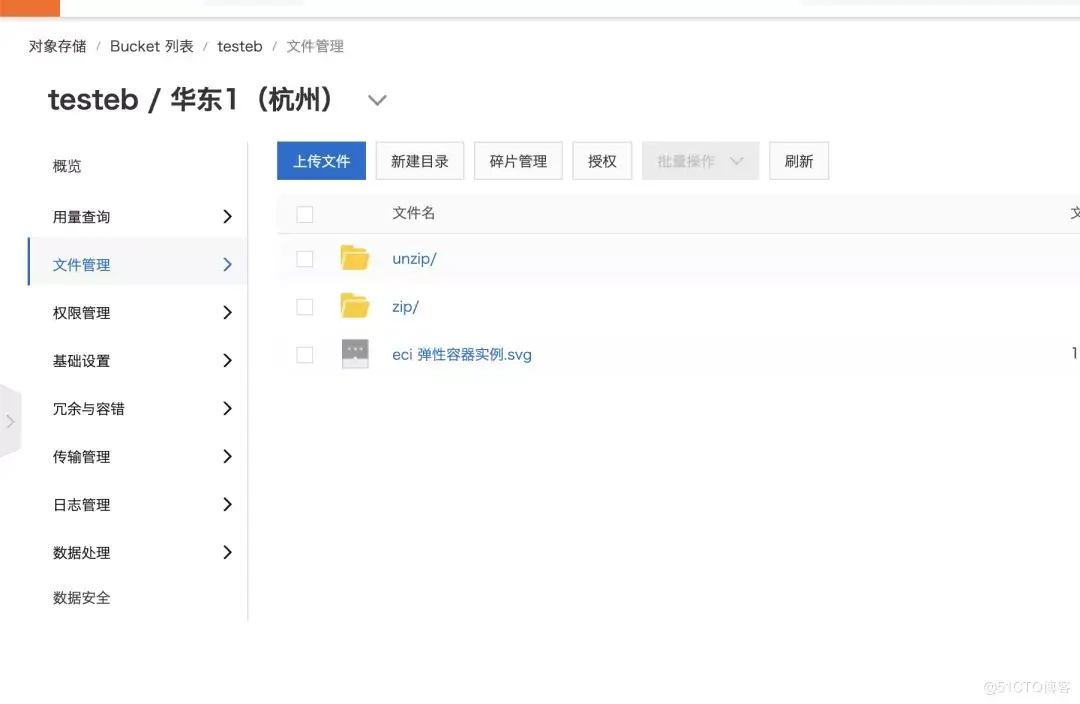Expand the collapsed side panel arrow
The height and width of the screenshot is (704, 1080).
(x=10, y=421)
